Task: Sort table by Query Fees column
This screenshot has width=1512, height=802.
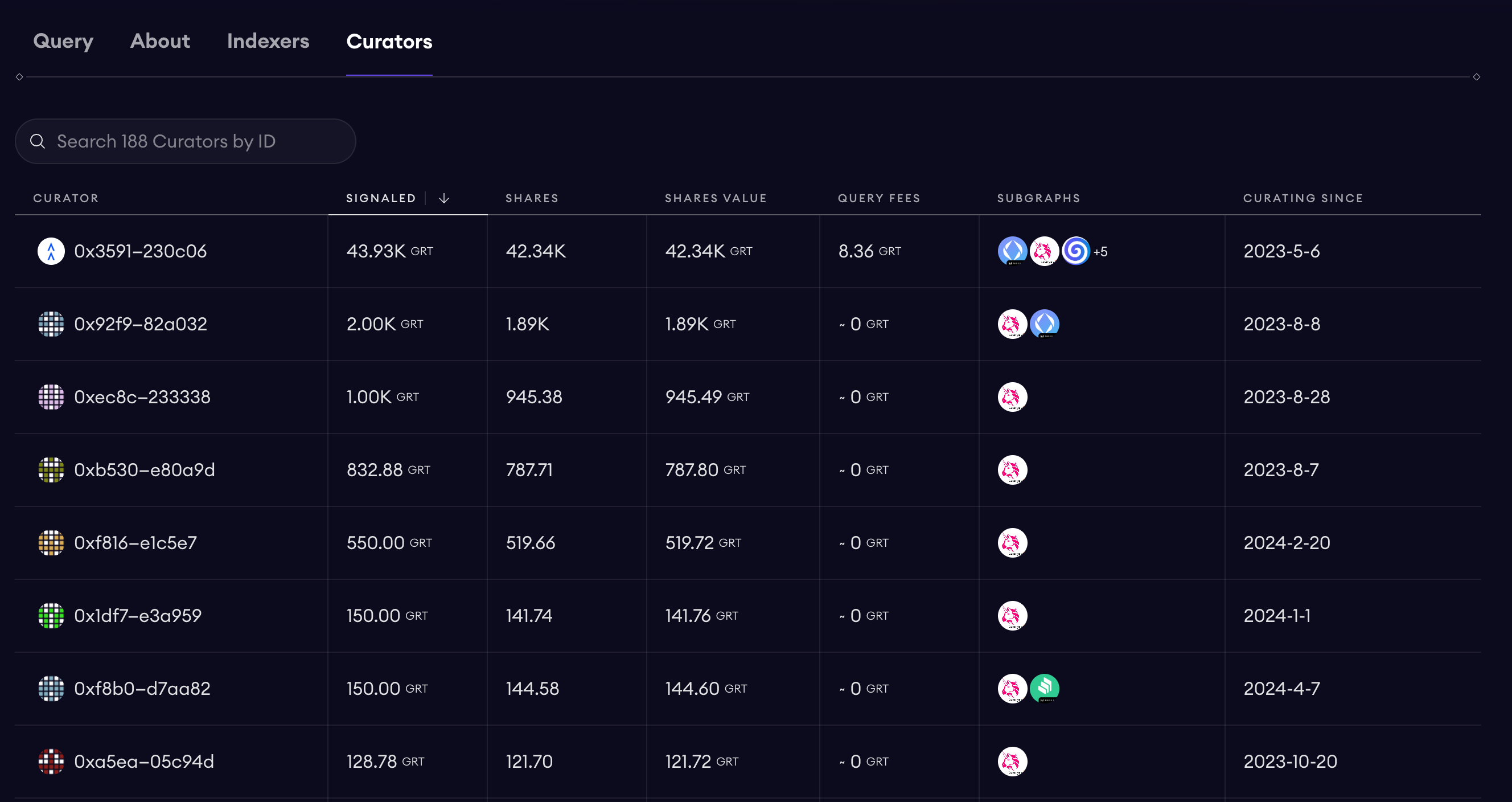Action: coord(878,198)
